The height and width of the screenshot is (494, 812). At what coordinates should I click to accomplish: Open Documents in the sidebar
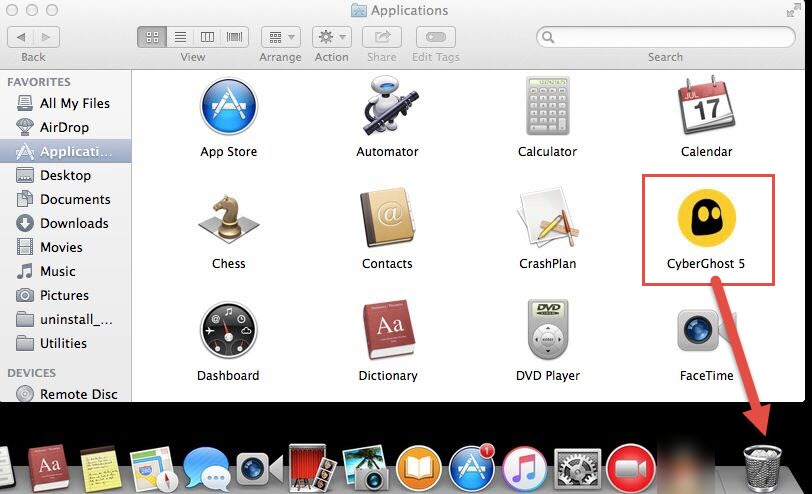pyautogui.click(x=66, y=199)
